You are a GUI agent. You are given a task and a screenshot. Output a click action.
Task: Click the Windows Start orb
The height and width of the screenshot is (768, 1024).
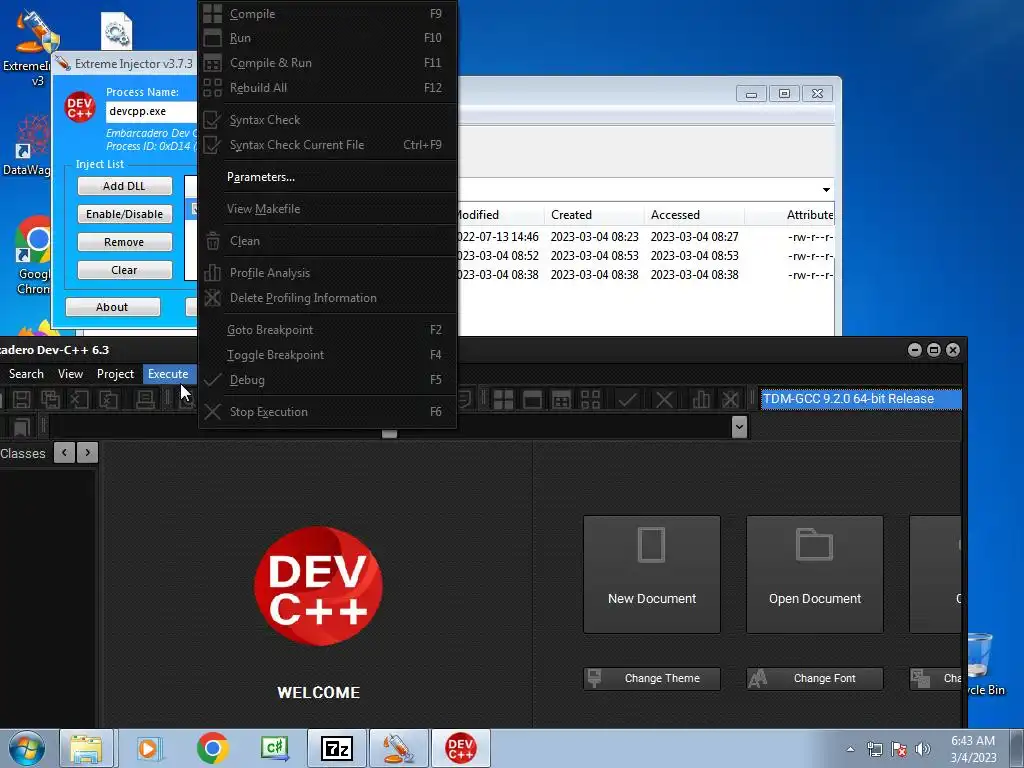[x=27, y=748]
